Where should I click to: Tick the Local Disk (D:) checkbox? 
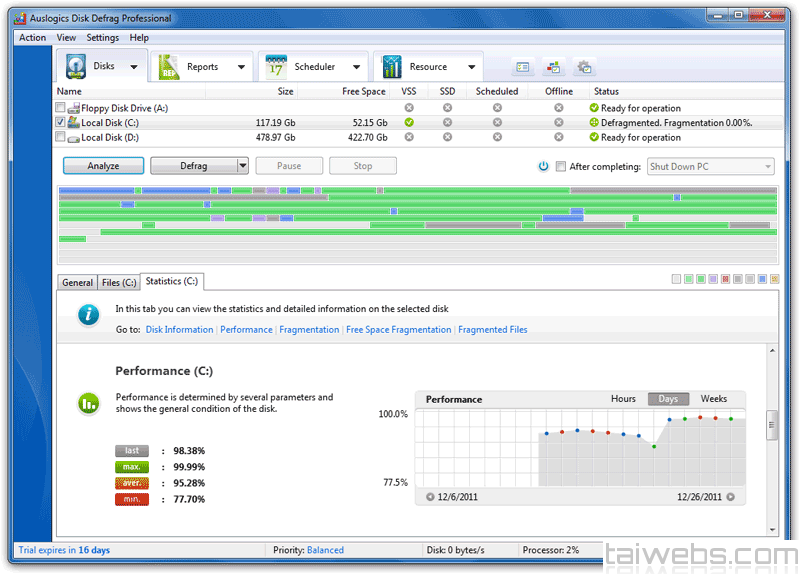[60, 137]
